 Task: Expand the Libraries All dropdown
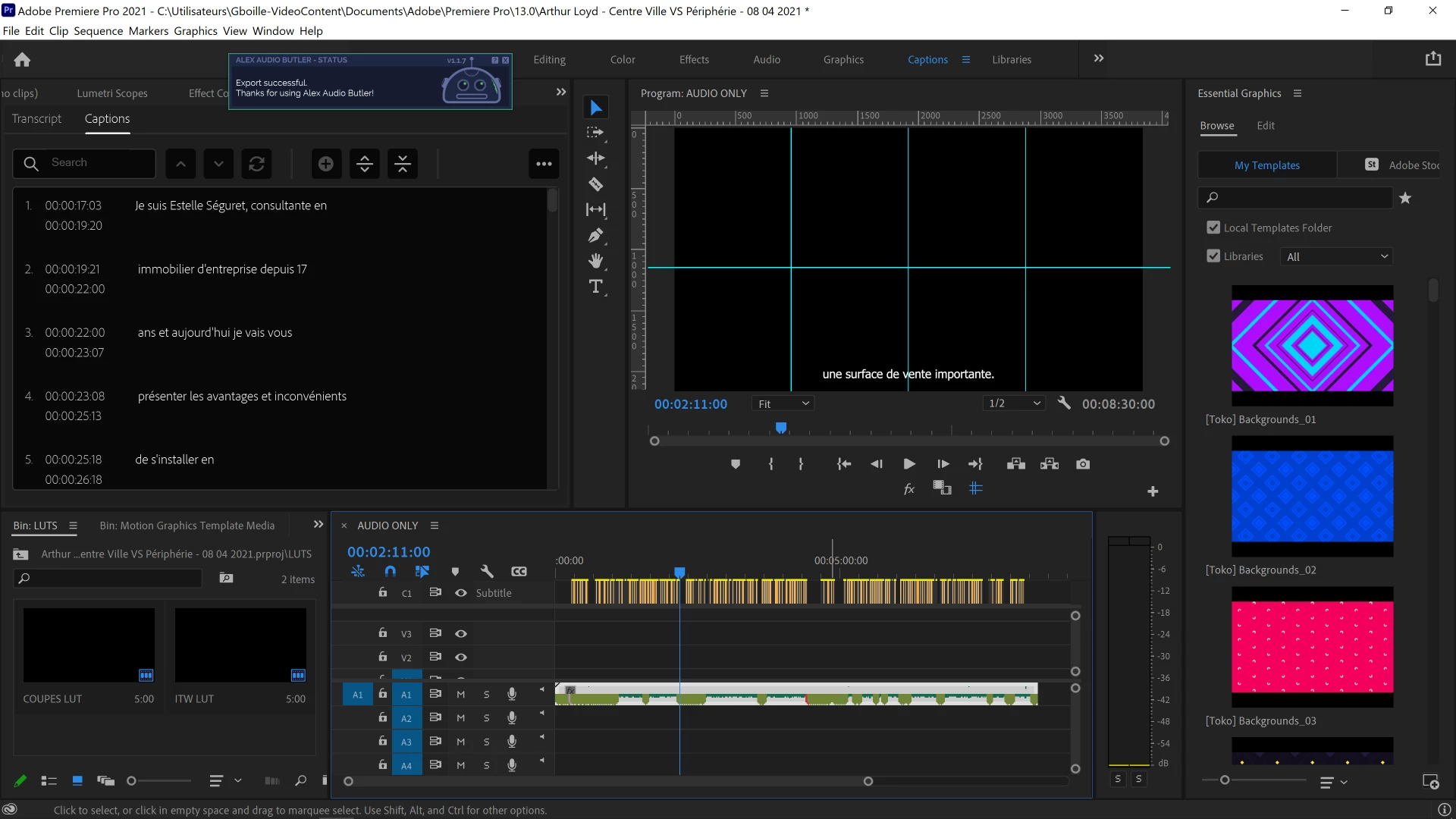[1337, 257]
